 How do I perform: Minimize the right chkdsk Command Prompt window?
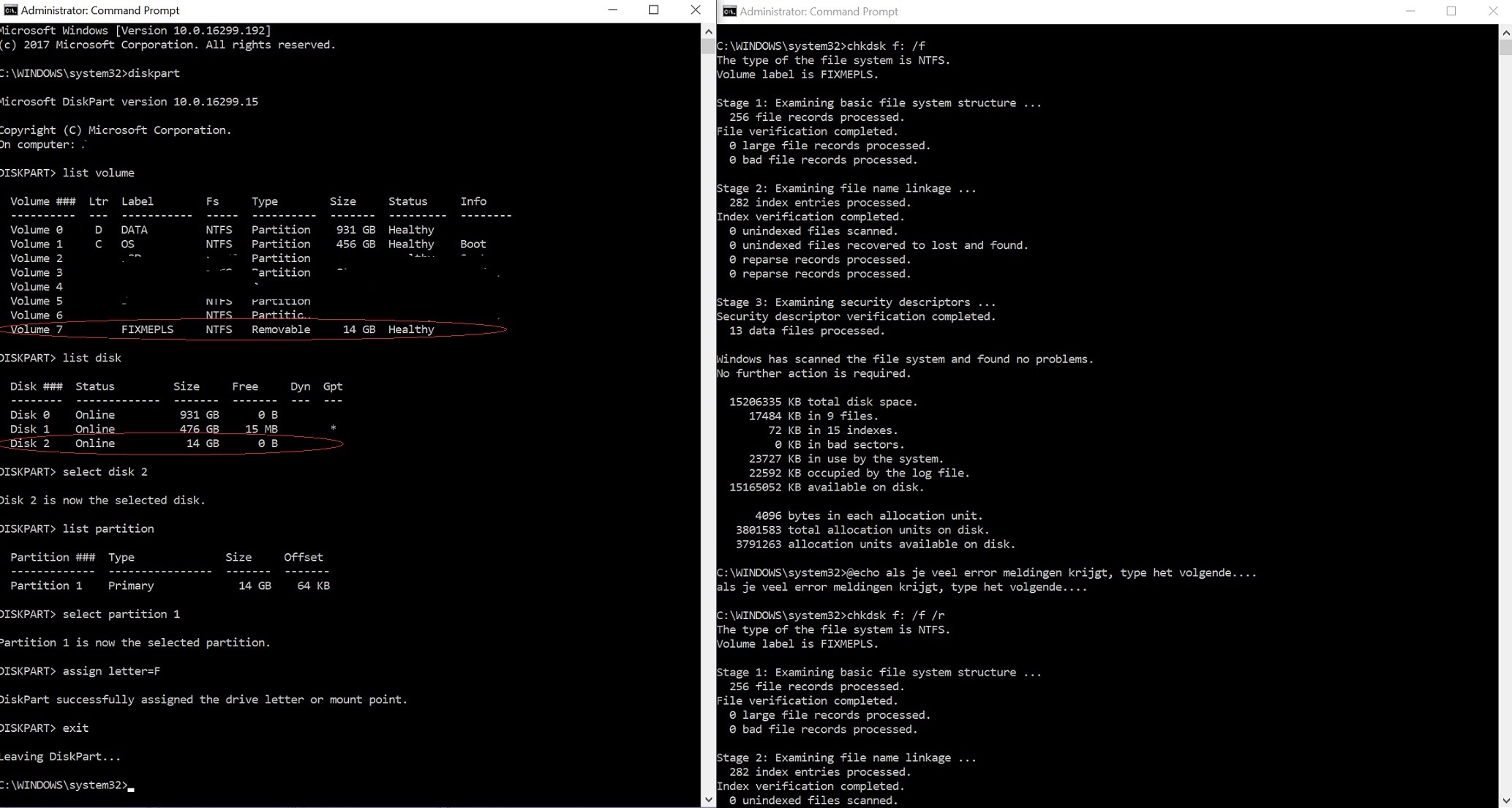click(x=1410, y=11)
